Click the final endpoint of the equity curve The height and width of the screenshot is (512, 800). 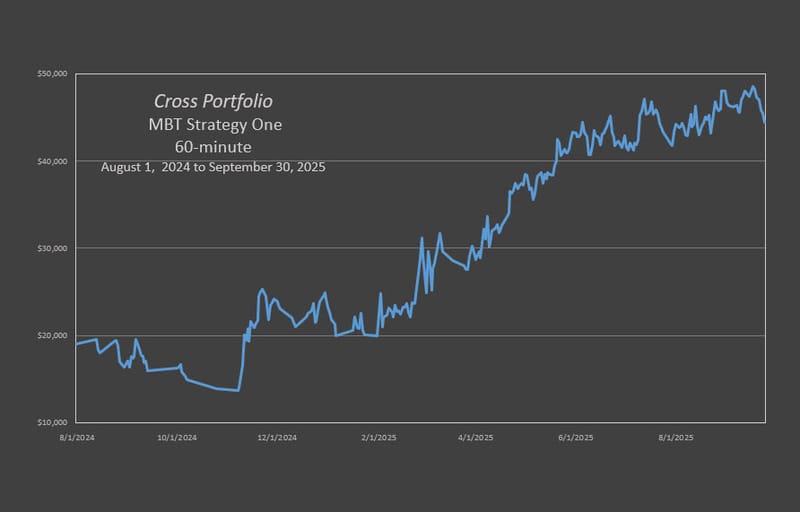tap(765, 122)
